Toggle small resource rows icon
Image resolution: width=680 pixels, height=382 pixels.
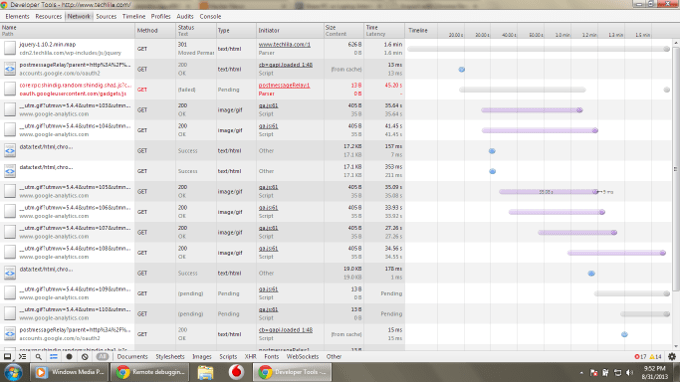point(53,356)
